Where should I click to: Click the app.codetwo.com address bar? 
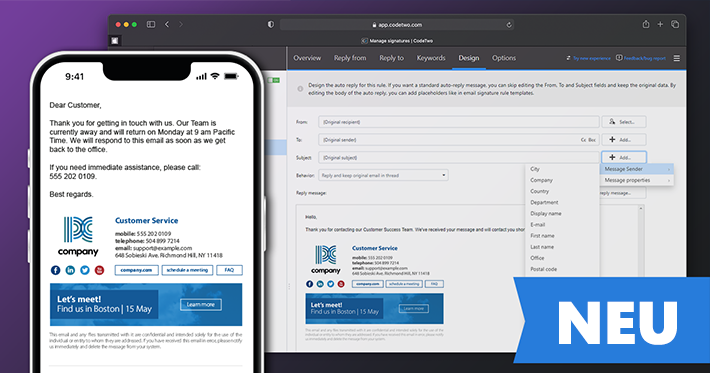[x=397, y=25]
